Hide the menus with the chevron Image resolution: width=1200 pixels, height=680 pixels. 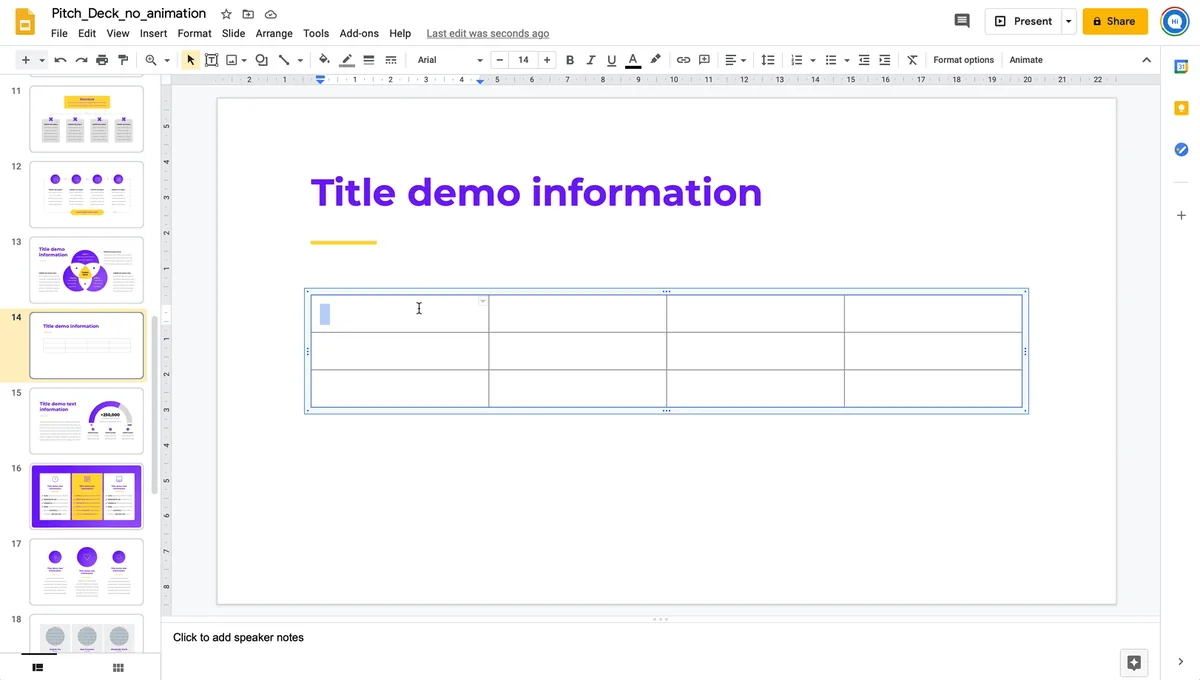tap(1146, 60)
